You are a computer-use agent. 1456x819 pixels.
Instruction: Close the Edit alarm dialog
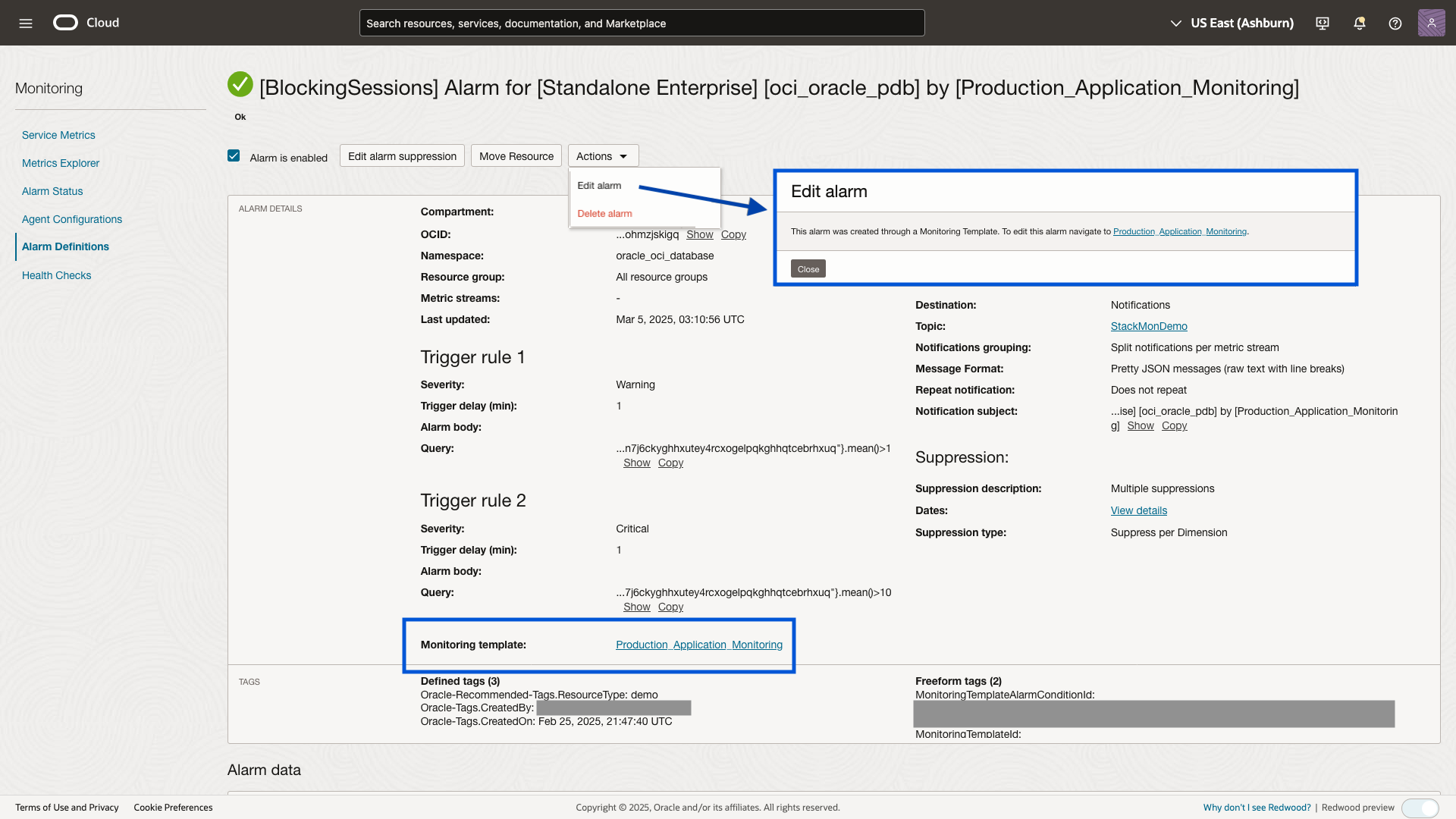click(x=808, y=269)
